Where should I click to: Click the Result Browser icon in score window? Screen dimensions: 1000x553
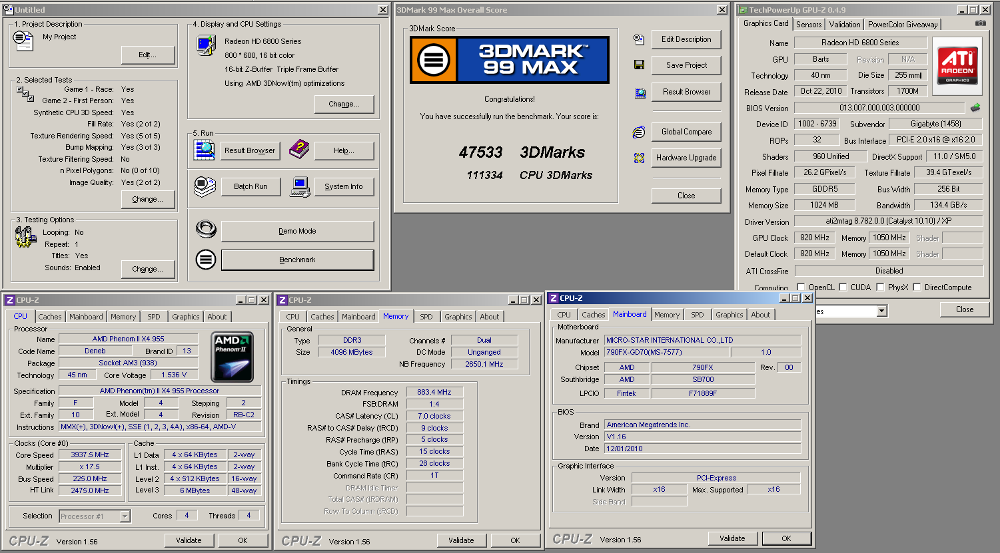[x=640, y=93]
